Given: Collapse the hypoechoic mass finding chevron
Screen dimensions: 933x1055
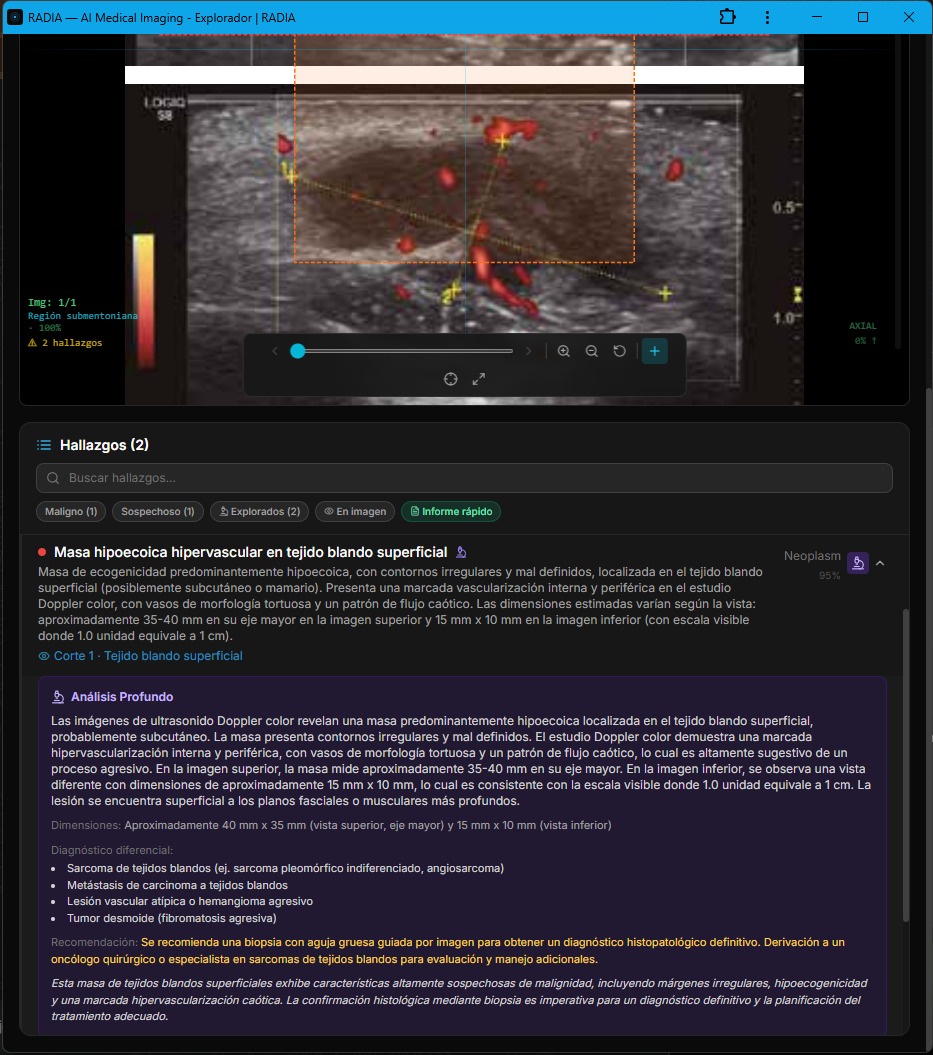Looking at the screenshot, I should 880,563.
